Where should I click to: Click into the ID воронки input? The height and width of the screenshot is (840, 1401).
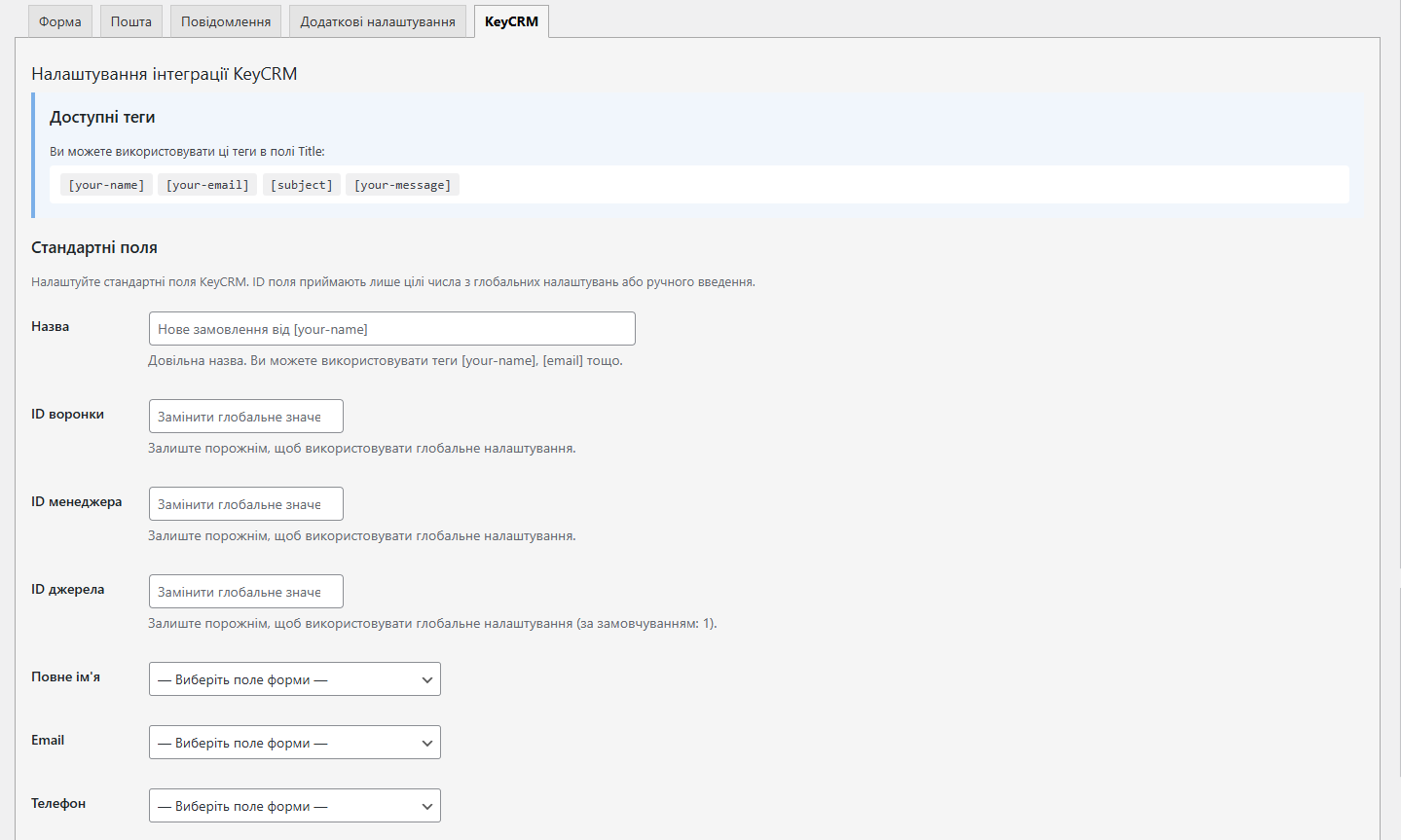(245, 417)
